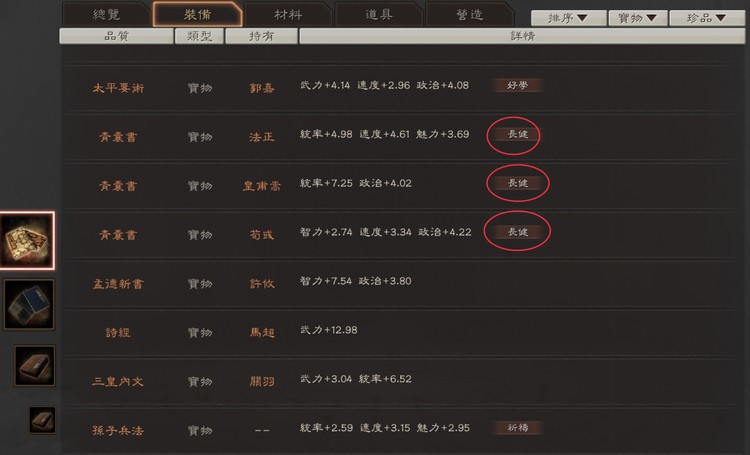
Task: Select the 孟德新書 item row
Action: [402, 282]
